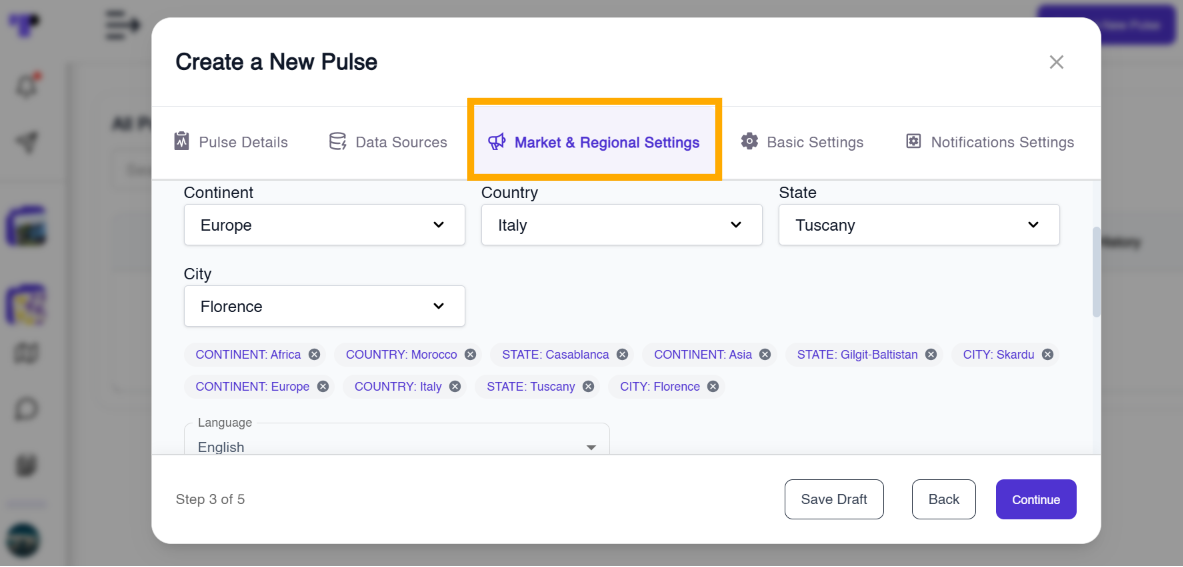Viewport: 1183px width, 567px height.
Task: Click the app logo in sidebar
Action: [25, 25]
